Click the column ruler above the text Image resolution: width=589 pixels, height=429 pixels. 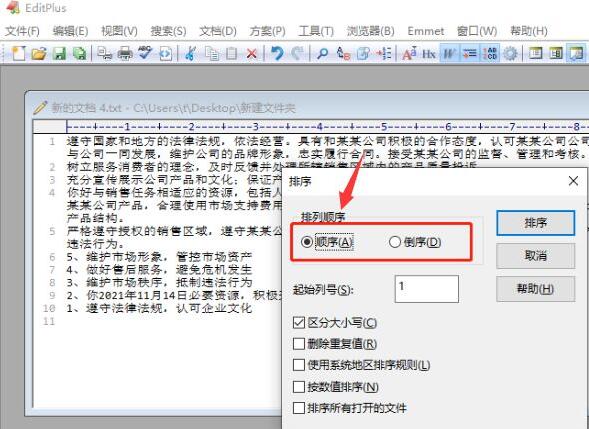[327, 127]
